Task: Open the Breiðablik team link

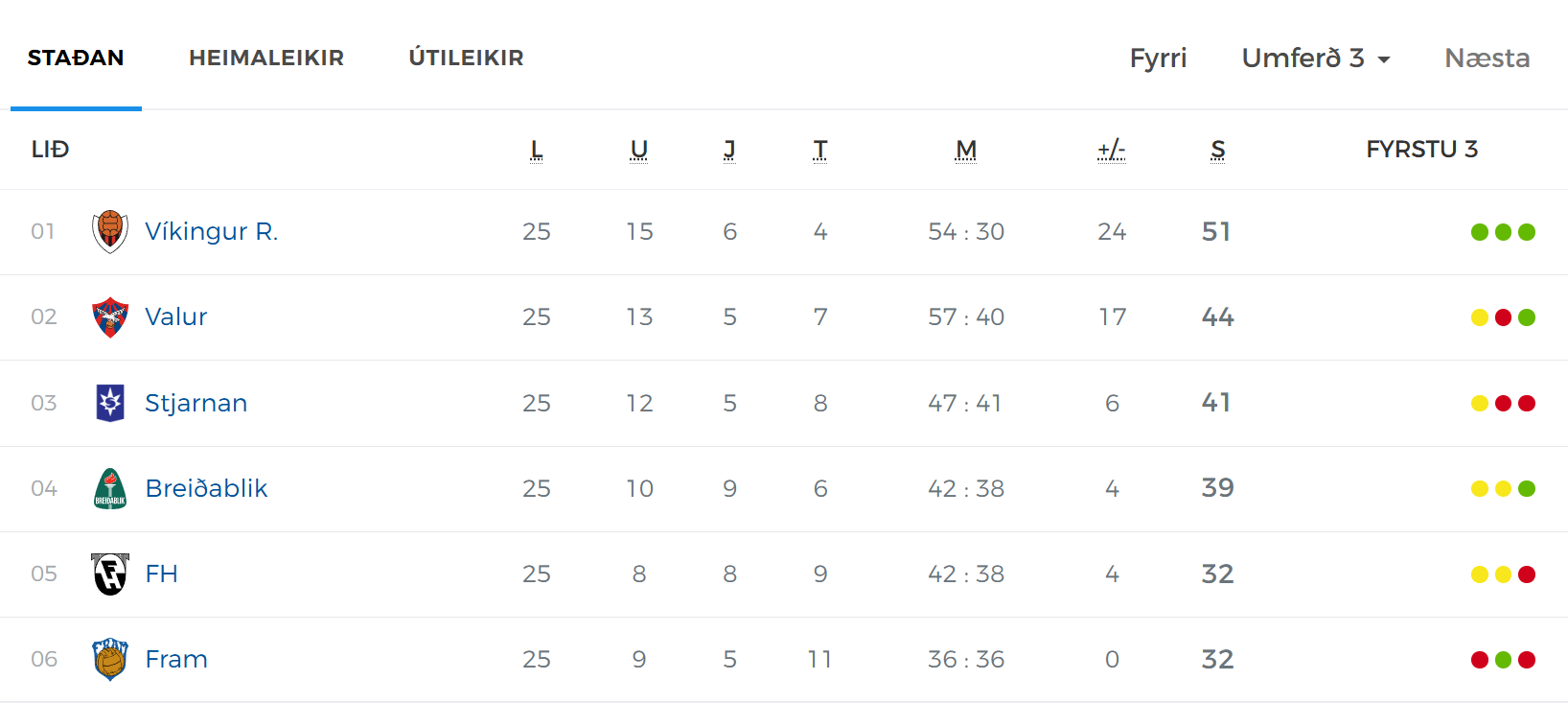Action: pos(206,488)
